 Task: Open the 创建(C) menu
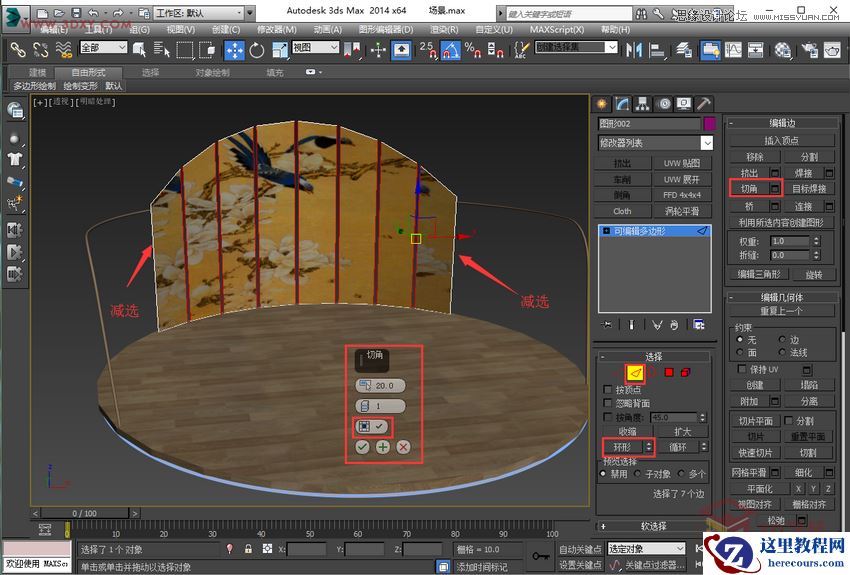(x=226, y=29)
